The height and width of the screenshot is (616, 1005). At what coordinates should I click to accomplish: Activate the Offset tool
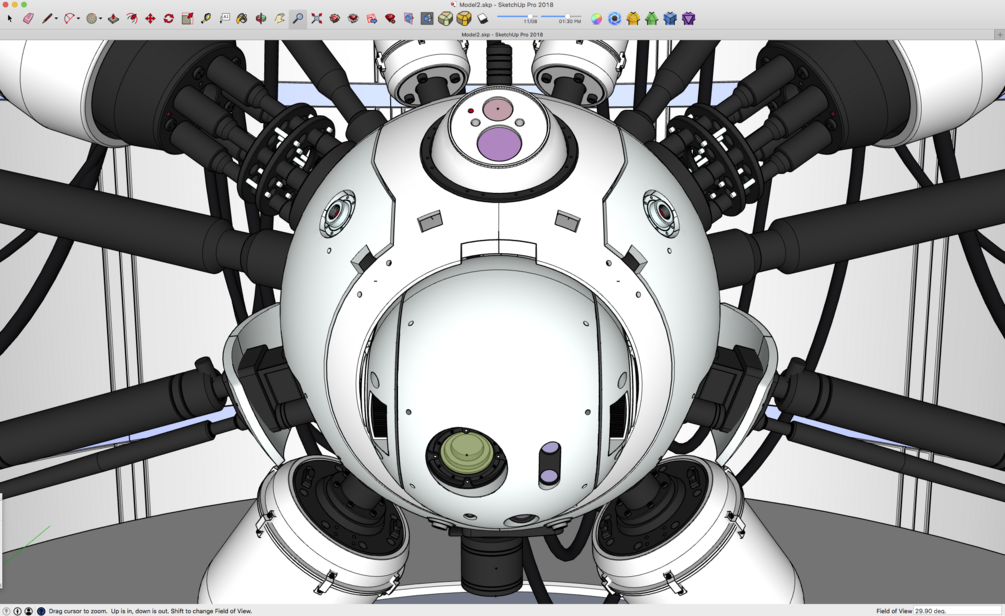pyautogui.click(x=132, y=19)
